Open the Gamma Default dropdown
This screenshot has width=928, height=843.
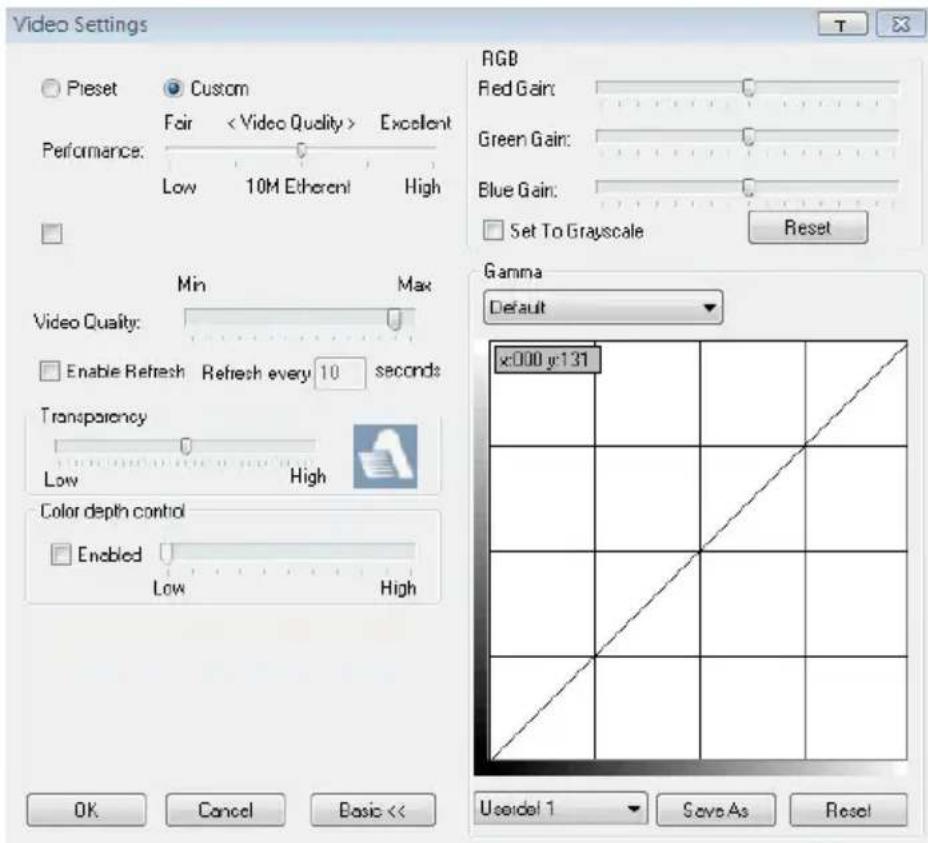point(603,307)
